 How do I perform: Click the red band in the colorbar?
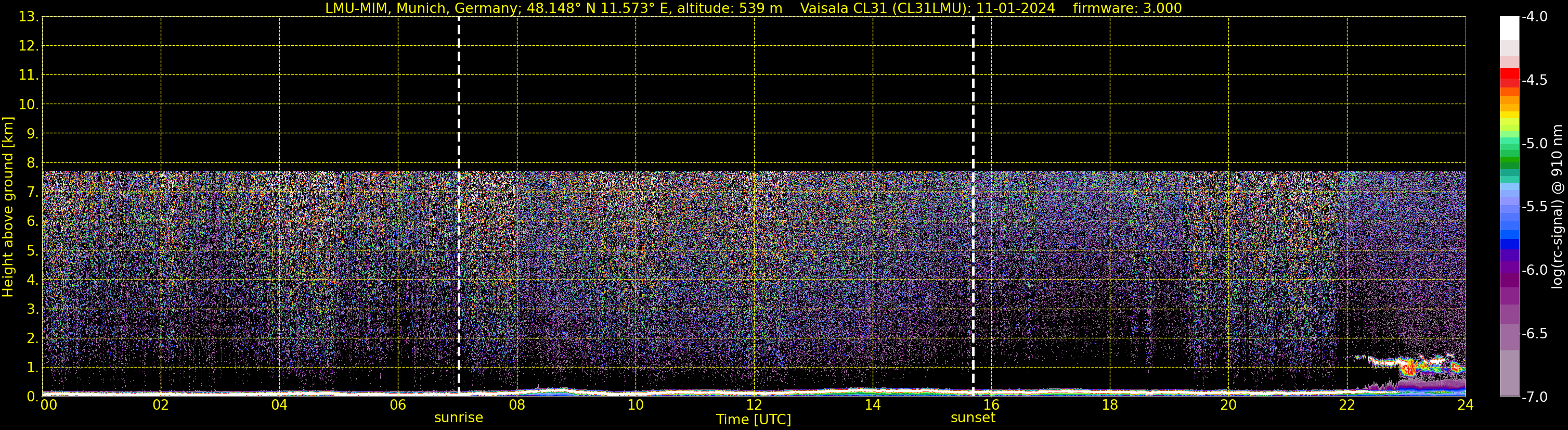pyautogui.click(x=1509, y=74)
